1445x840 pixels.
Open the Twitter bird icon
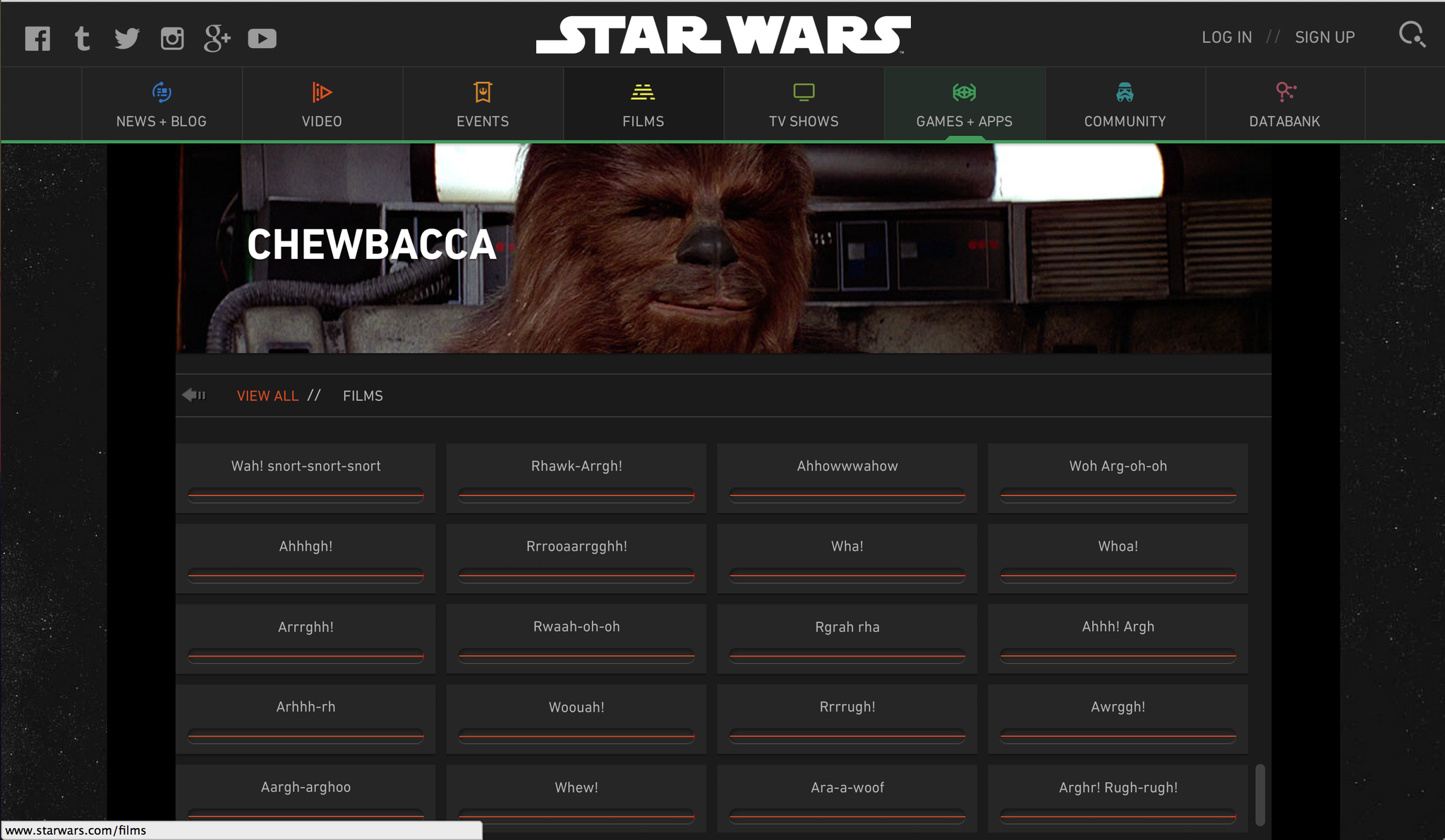[127, 38]
